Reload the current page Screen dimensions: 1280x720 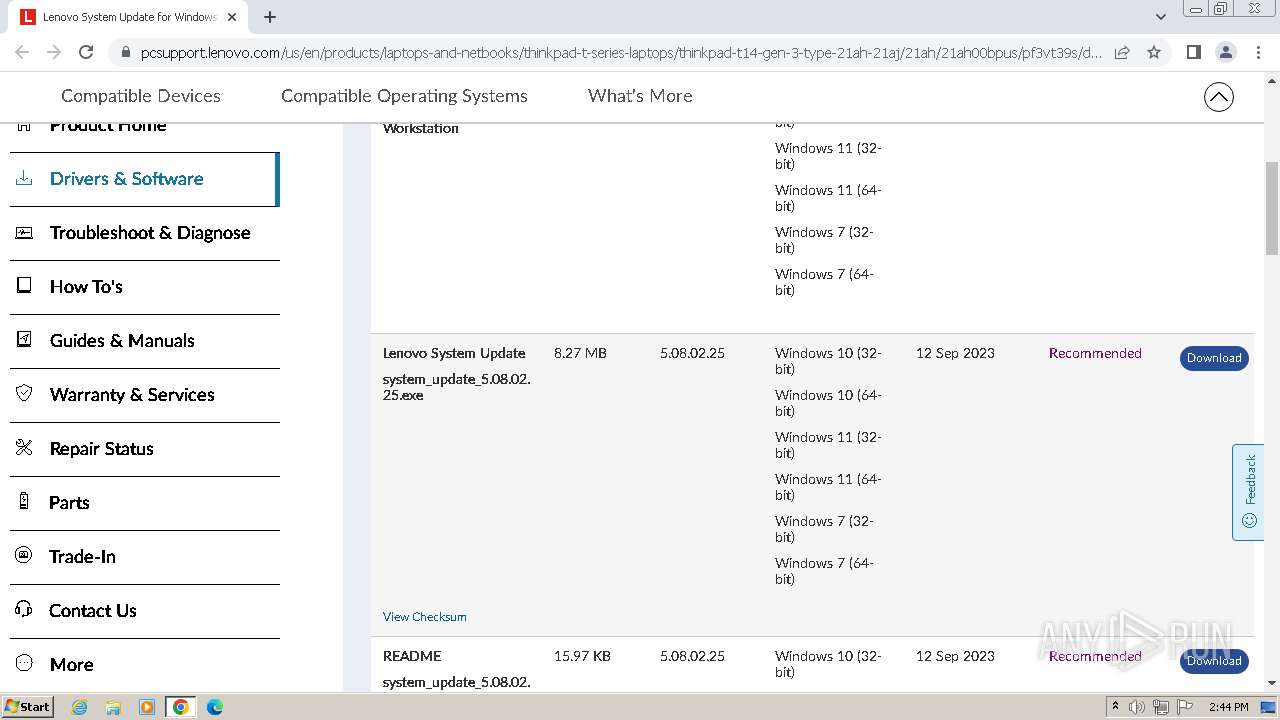pos(86,52)
